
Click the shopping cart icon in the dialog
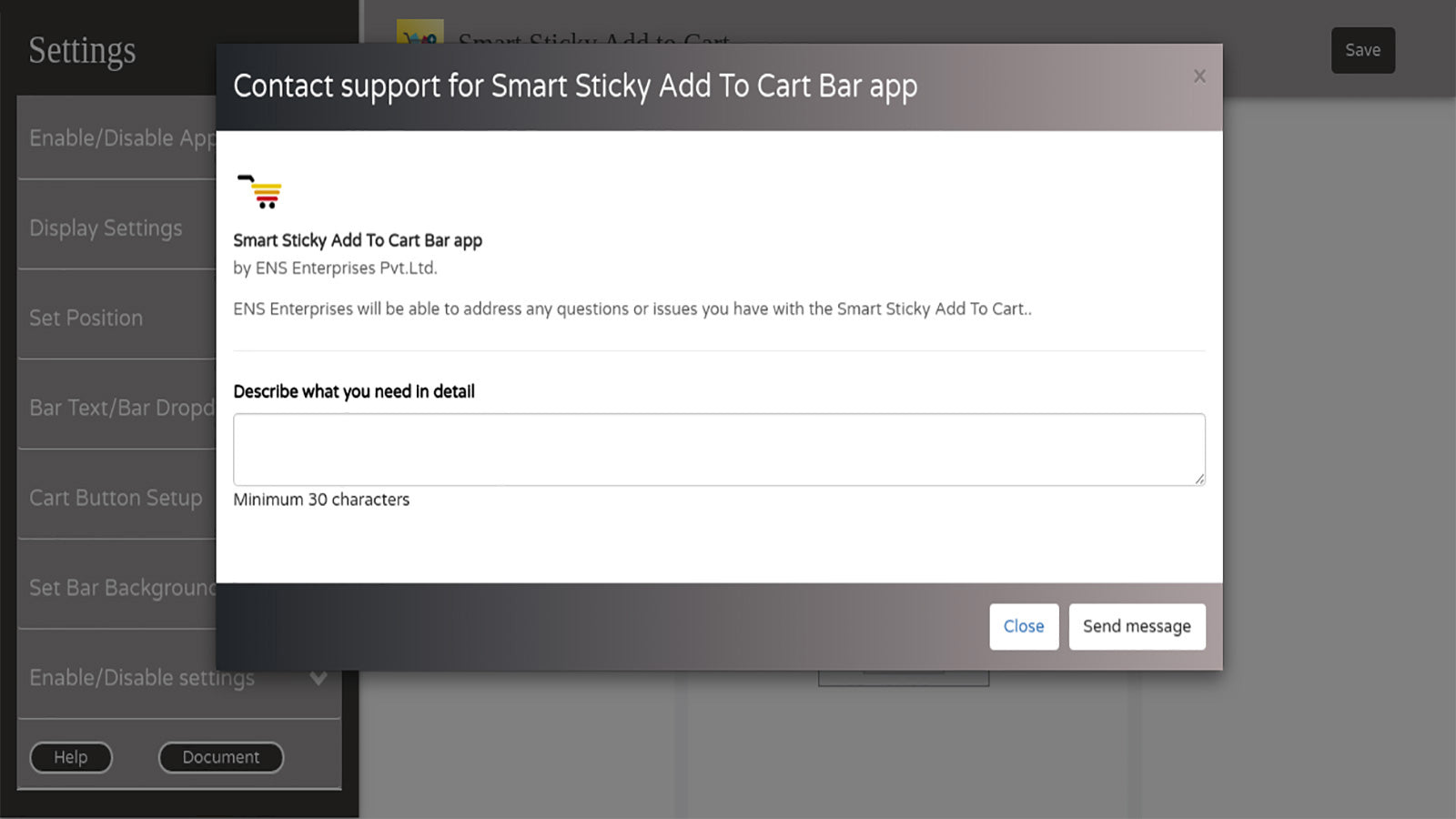(260, 191)
